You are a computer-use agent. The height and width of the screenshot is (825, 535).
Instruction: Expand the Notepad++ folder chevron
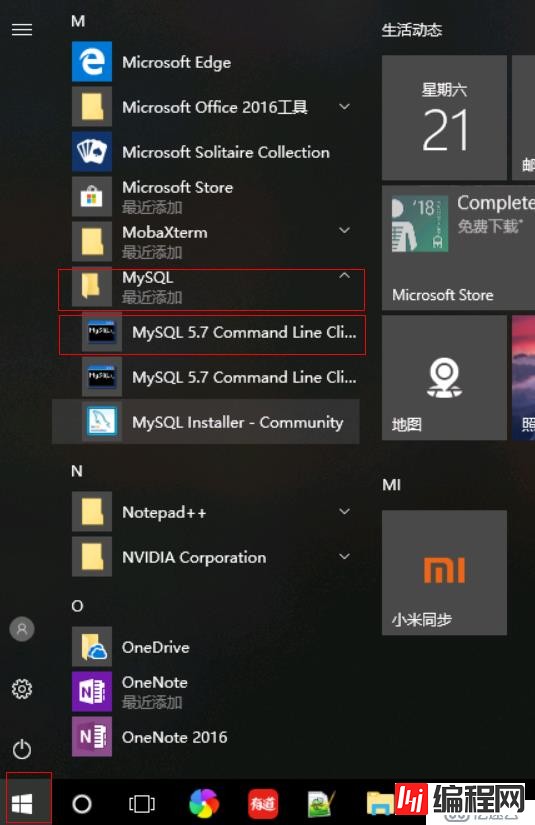(x=345, y=511)
